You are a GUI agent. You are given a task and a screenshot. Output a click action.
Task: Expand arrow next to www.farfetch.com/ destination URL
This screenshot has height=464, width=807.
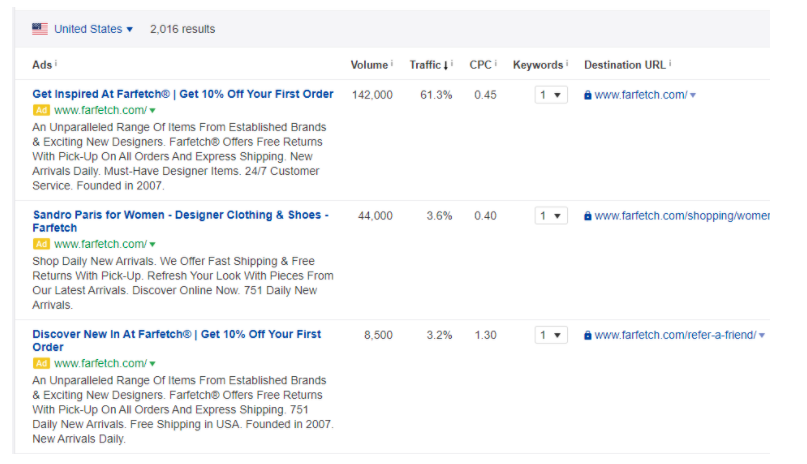[693, 95]
